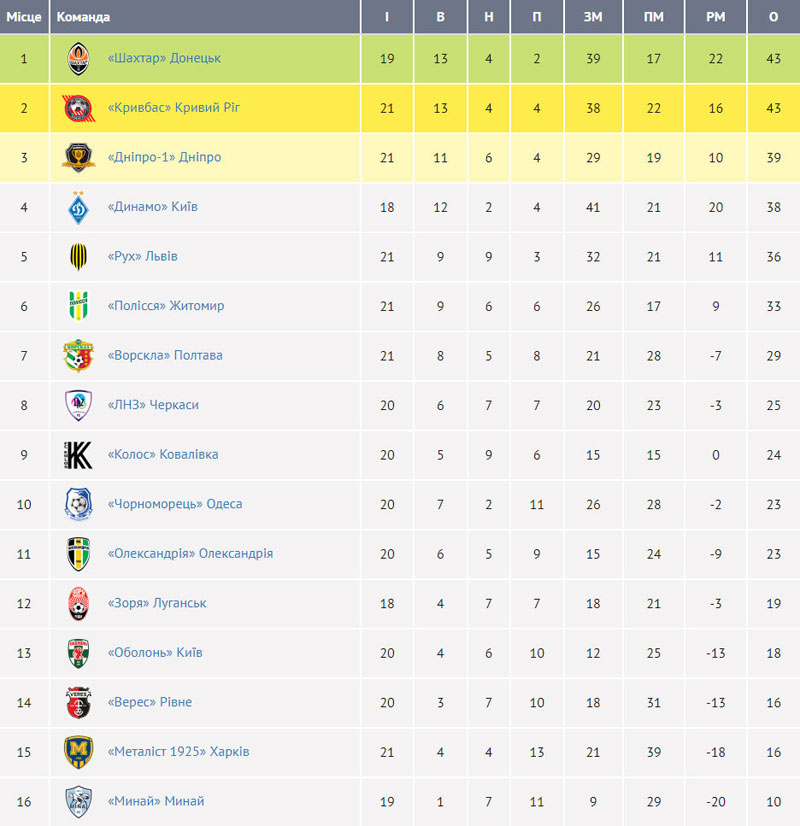Viewport: 800px width, 826px height.
Task: Click the Dynamo Kyiv diamond logo
Action: [78, 207]
